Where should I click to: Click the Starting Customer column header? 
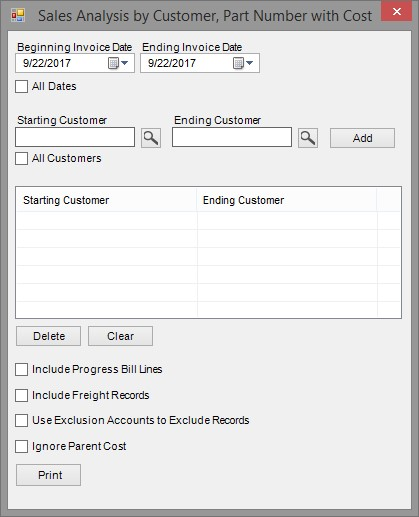coord(106,200)
